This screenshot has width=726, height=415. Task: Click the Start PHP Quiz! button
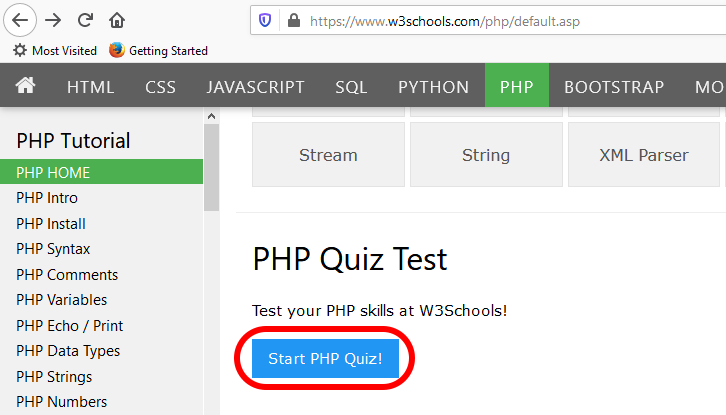(x=325, y=358)
